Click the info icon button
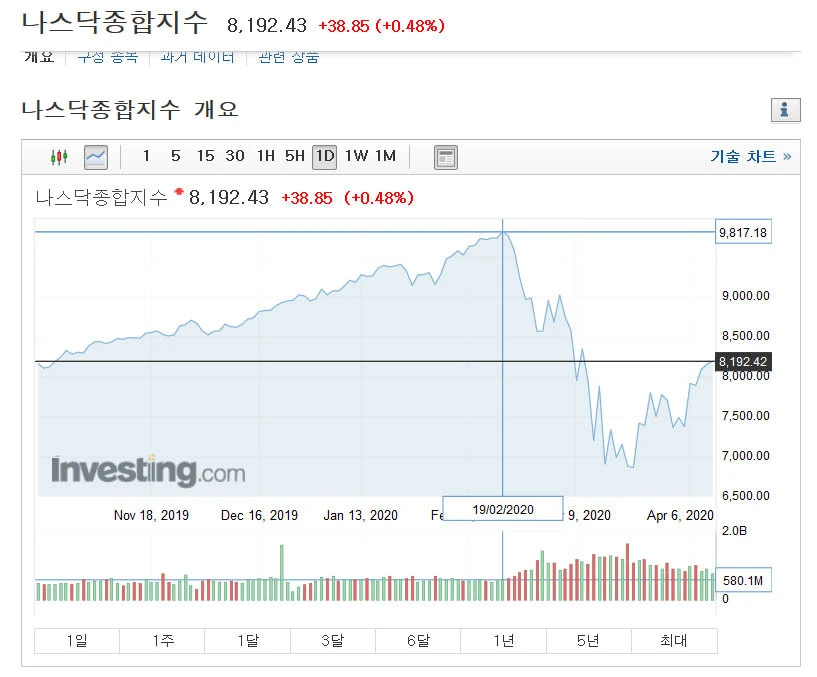The image size is (817, 677). pyautogui.click(x=785, y=110)
